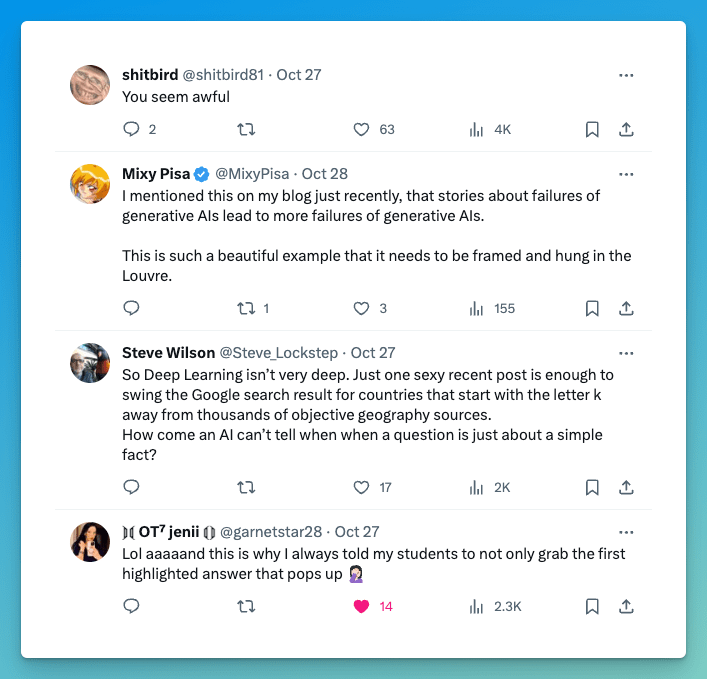This screenshot has width=707, height=679.
Task: Share jenii's tweet
Action: pyautogui.click(x=626, y=606)
